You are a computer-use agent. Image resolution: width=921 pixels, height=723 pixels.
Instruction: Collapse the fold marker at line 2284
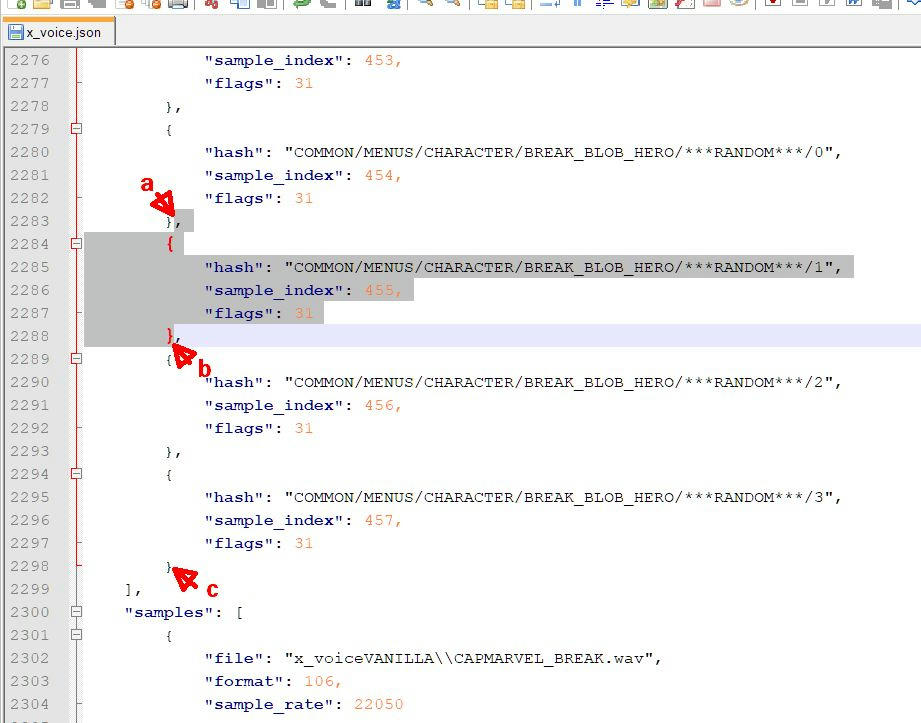click(76, 244)
